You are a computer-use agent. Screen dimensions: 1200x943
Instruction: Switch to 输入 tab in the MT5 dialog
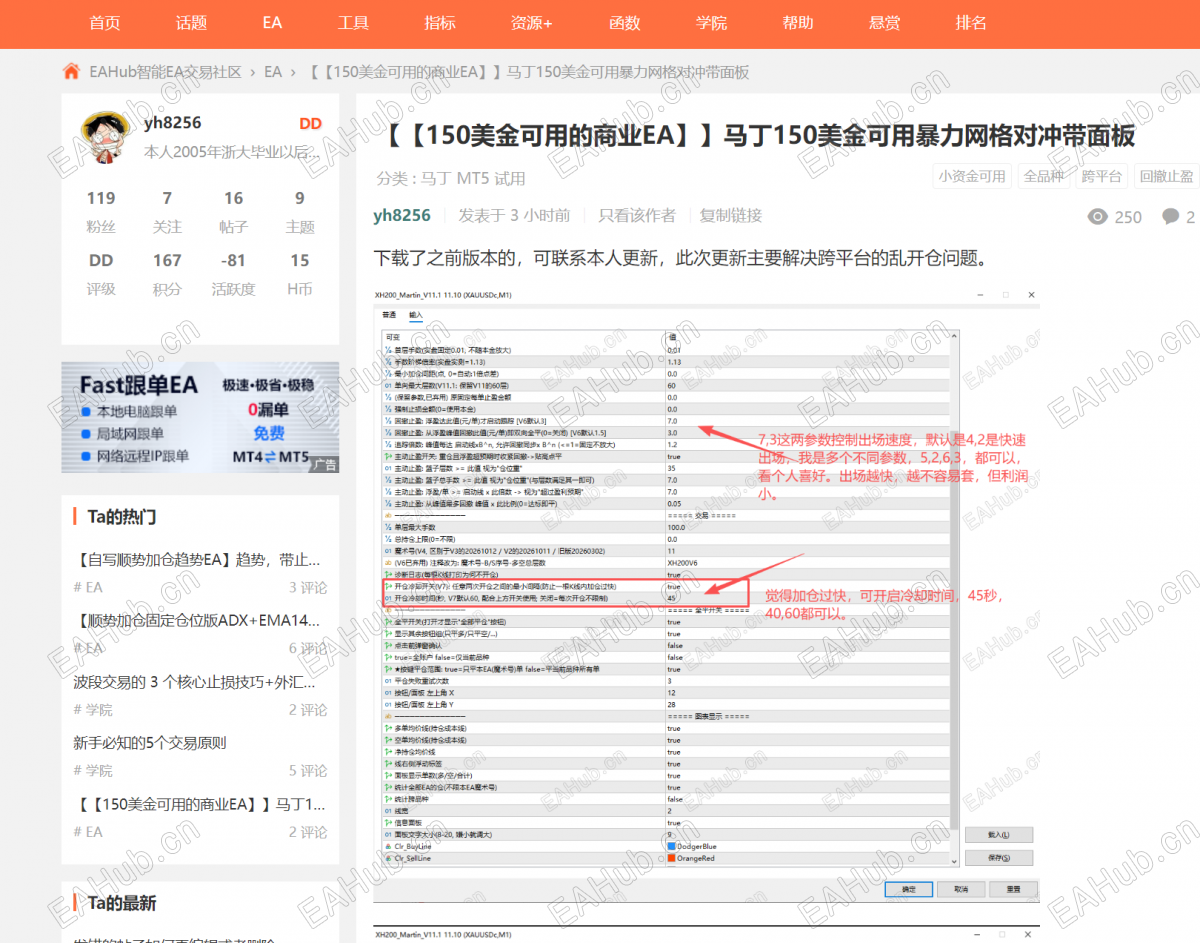click(416, 314)
